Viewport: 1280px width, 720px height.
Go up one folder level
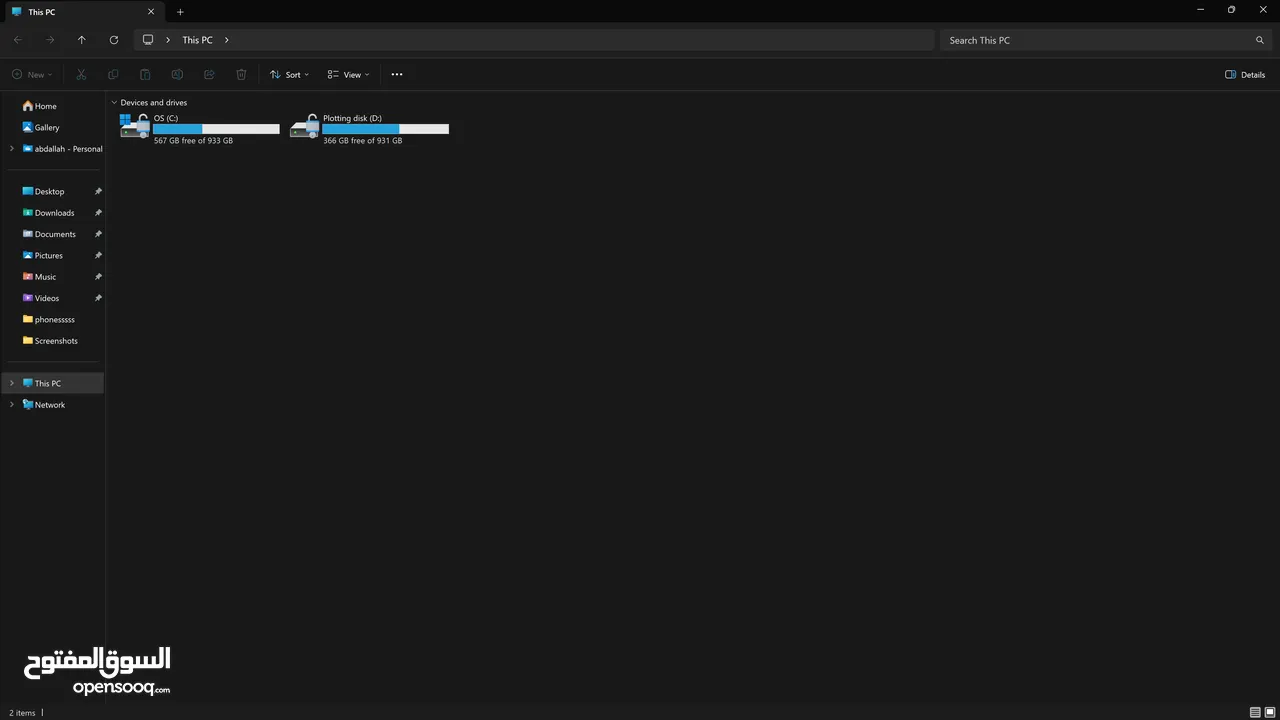point(82,40)
